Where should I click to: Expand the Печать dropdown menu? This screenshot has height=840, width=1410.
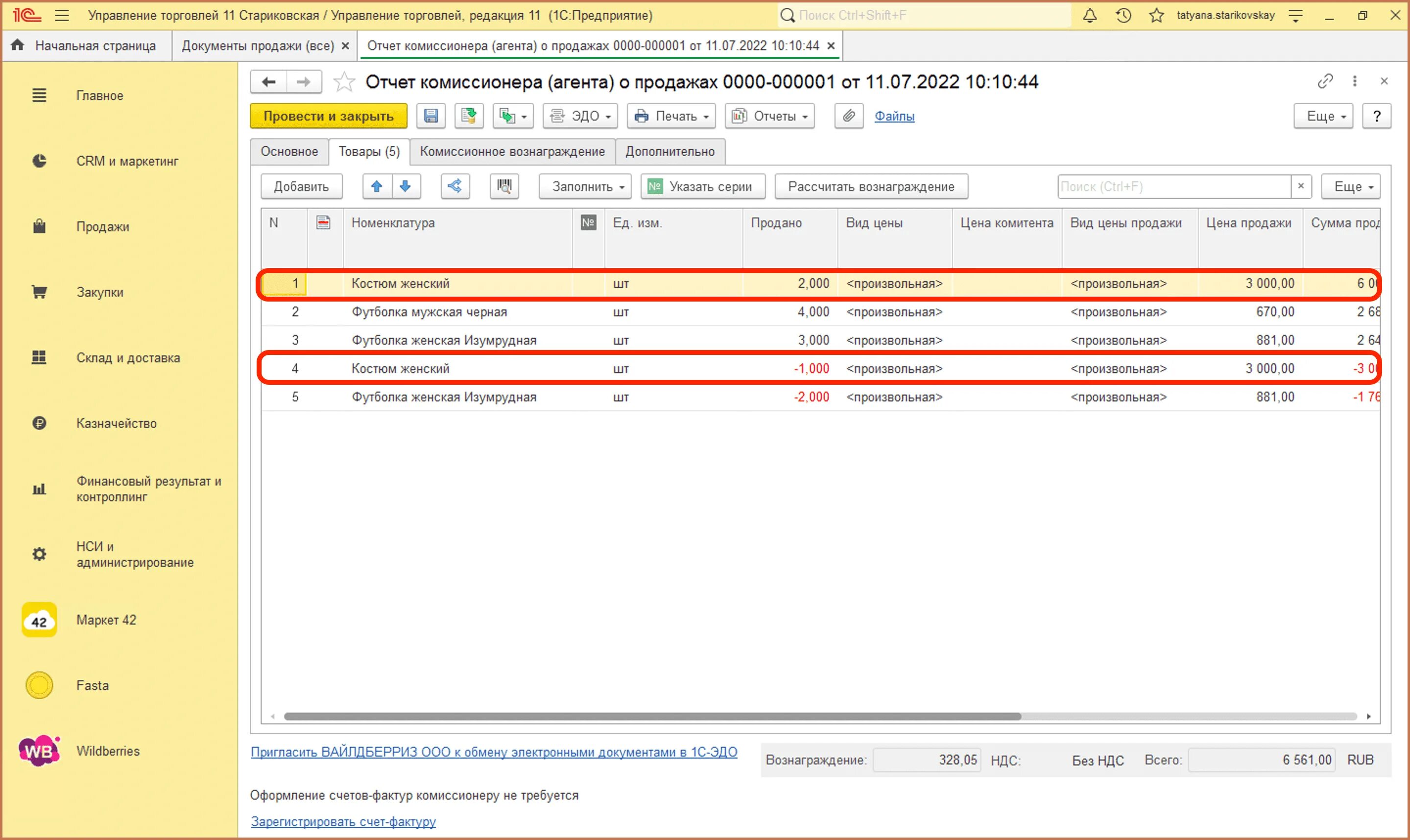pos(671,116)
